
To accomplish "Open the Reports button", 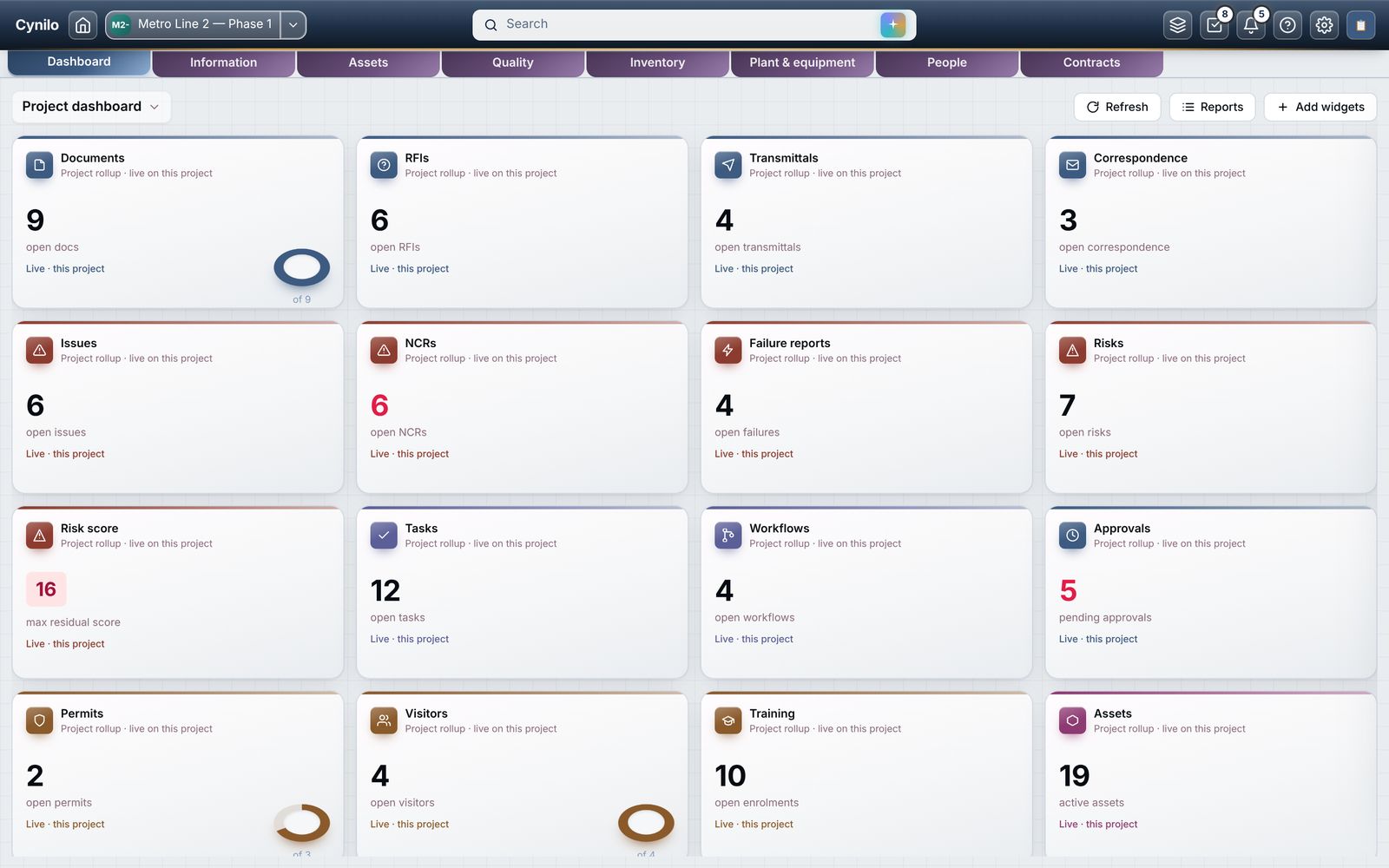I will (1213, 107).
